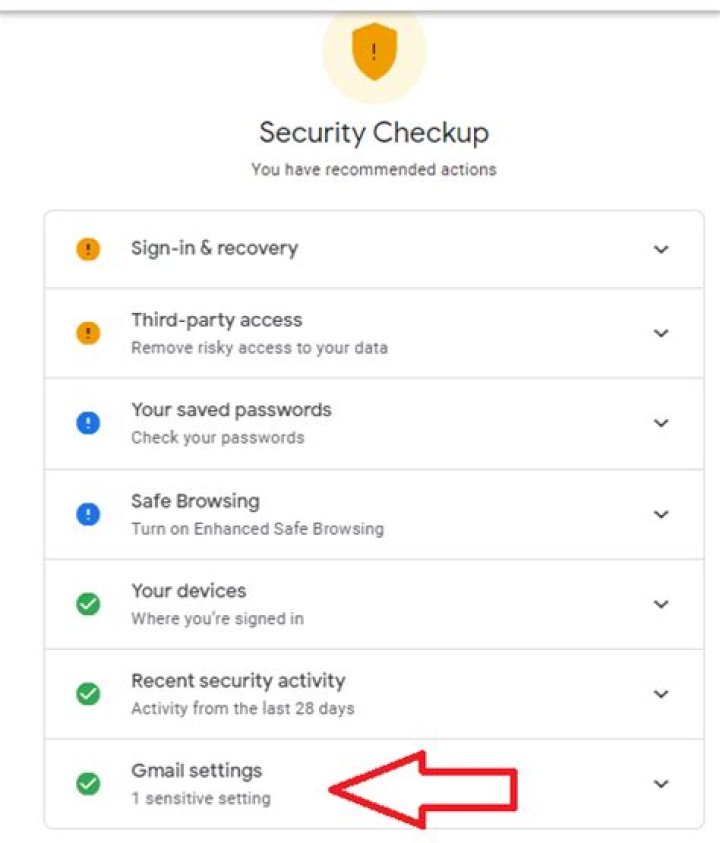This screenshot has height=843, width=720.
Task: Expand the Recent security activity section
Action: click(x=661, y=693)
